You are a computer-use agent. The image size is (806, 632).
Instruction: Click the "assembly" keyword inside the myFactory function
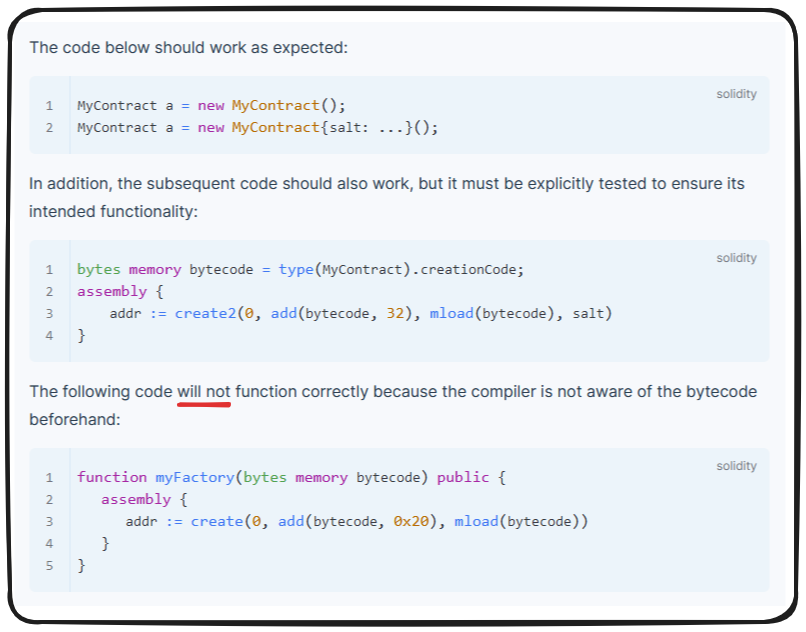coord(135,499)
